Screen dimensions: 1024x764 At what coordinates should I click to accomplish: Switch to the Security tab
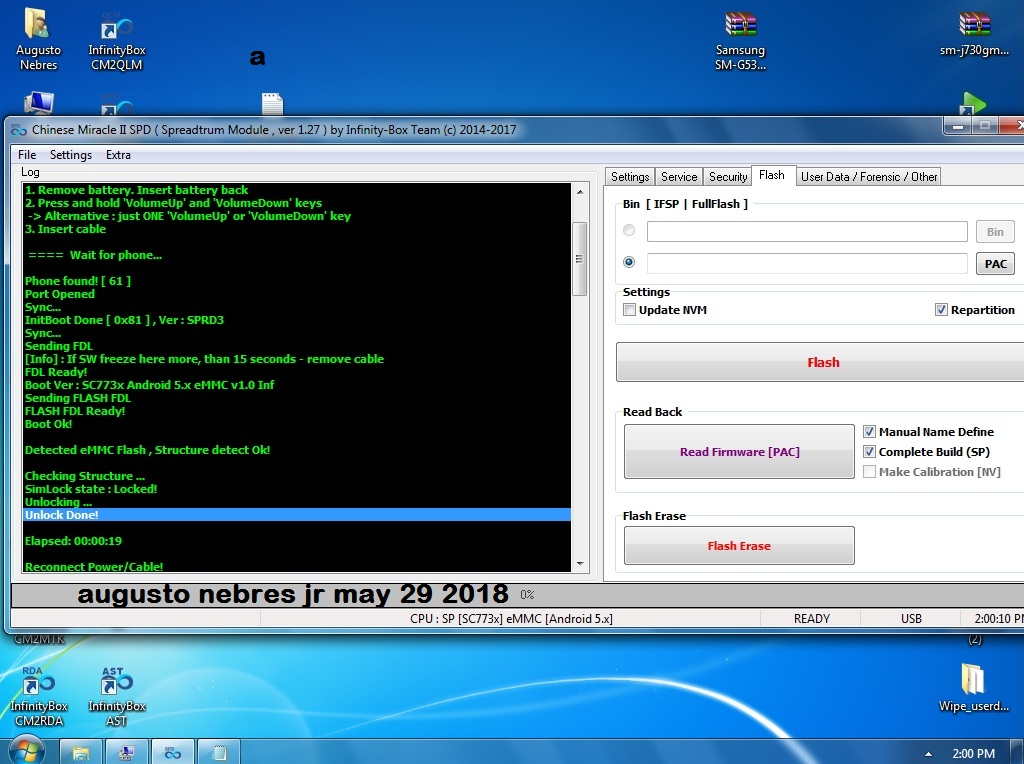point(728,176)
